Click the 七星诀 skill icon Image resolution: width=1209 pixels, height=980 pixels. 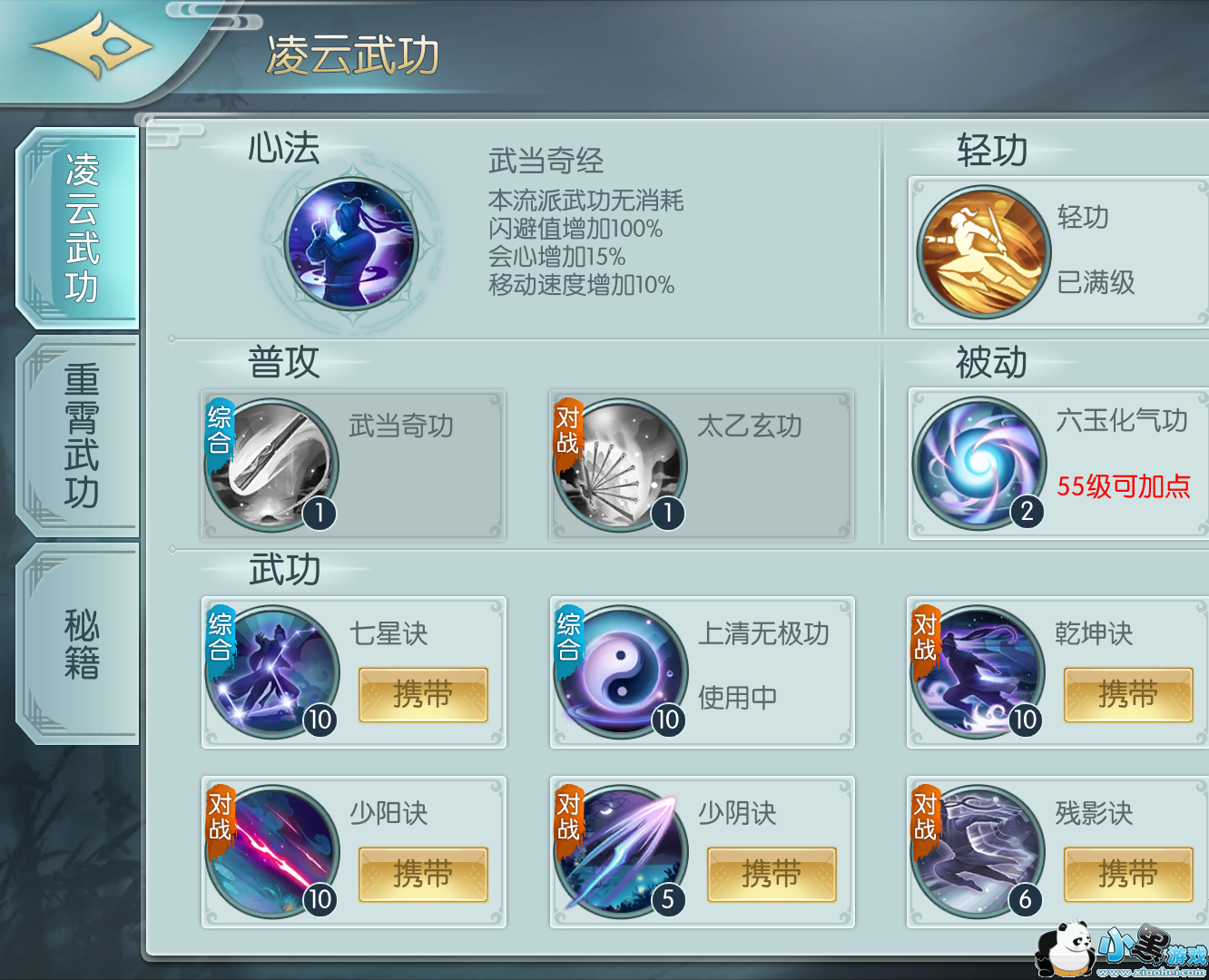(272, 671)
